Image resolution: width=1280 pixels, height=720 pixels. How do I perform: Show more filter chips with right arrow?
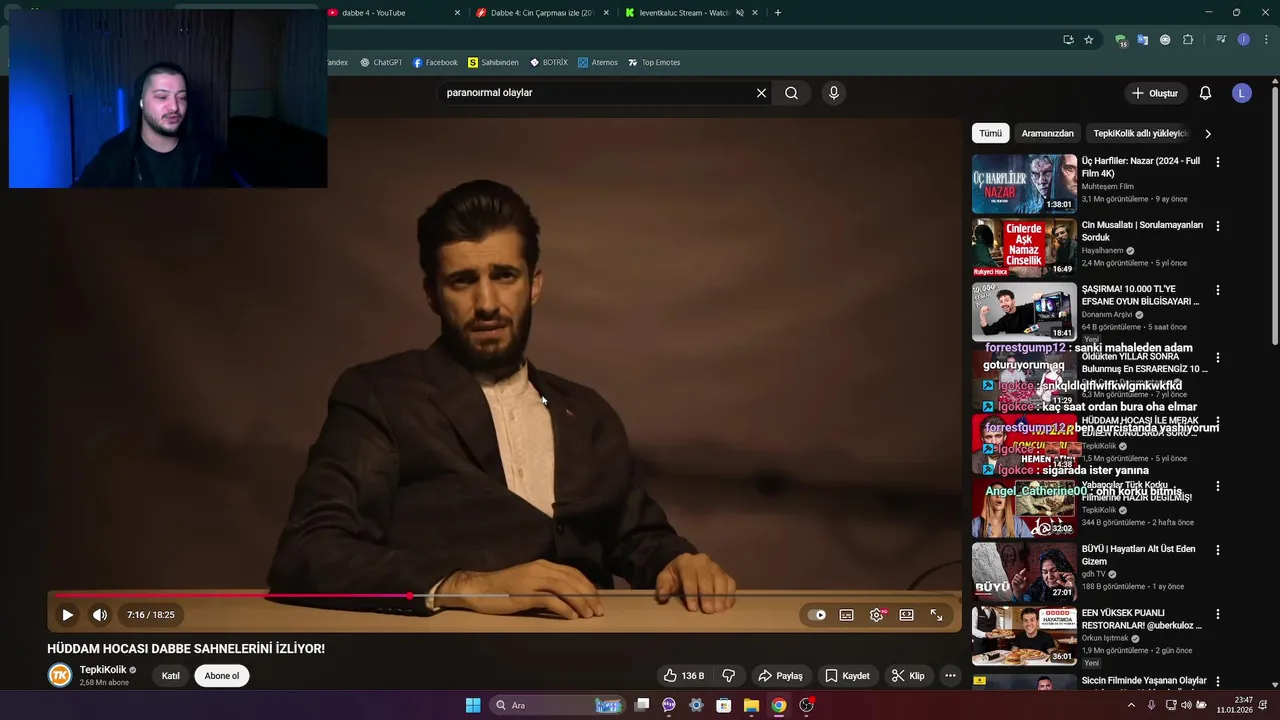pyautogui.click(x=1208, y=134)
